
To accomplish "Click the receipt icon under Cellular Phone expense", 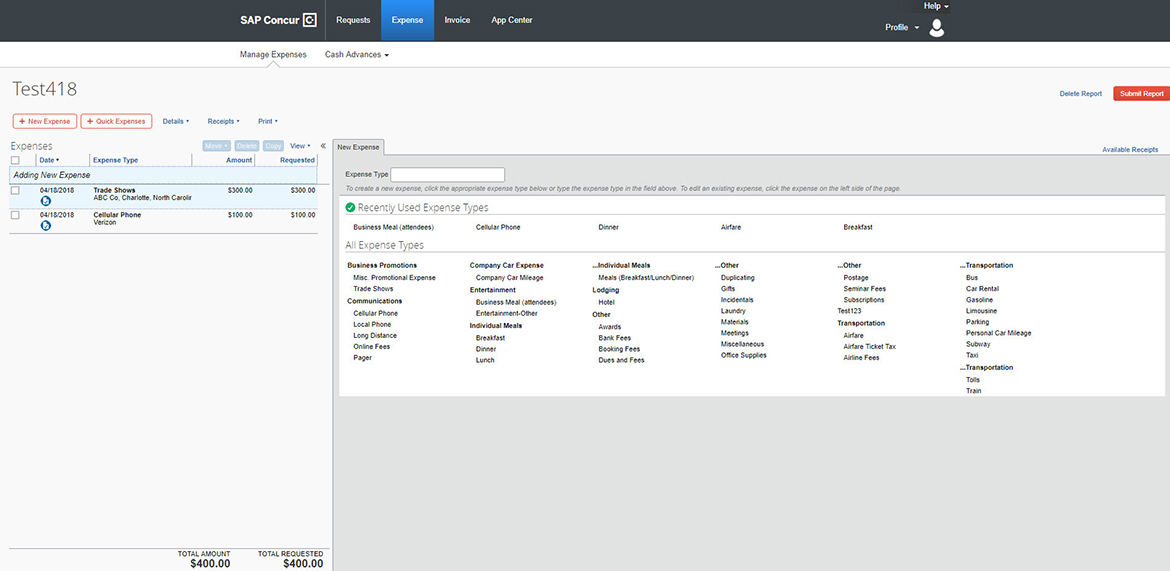I will coord(46,226).
